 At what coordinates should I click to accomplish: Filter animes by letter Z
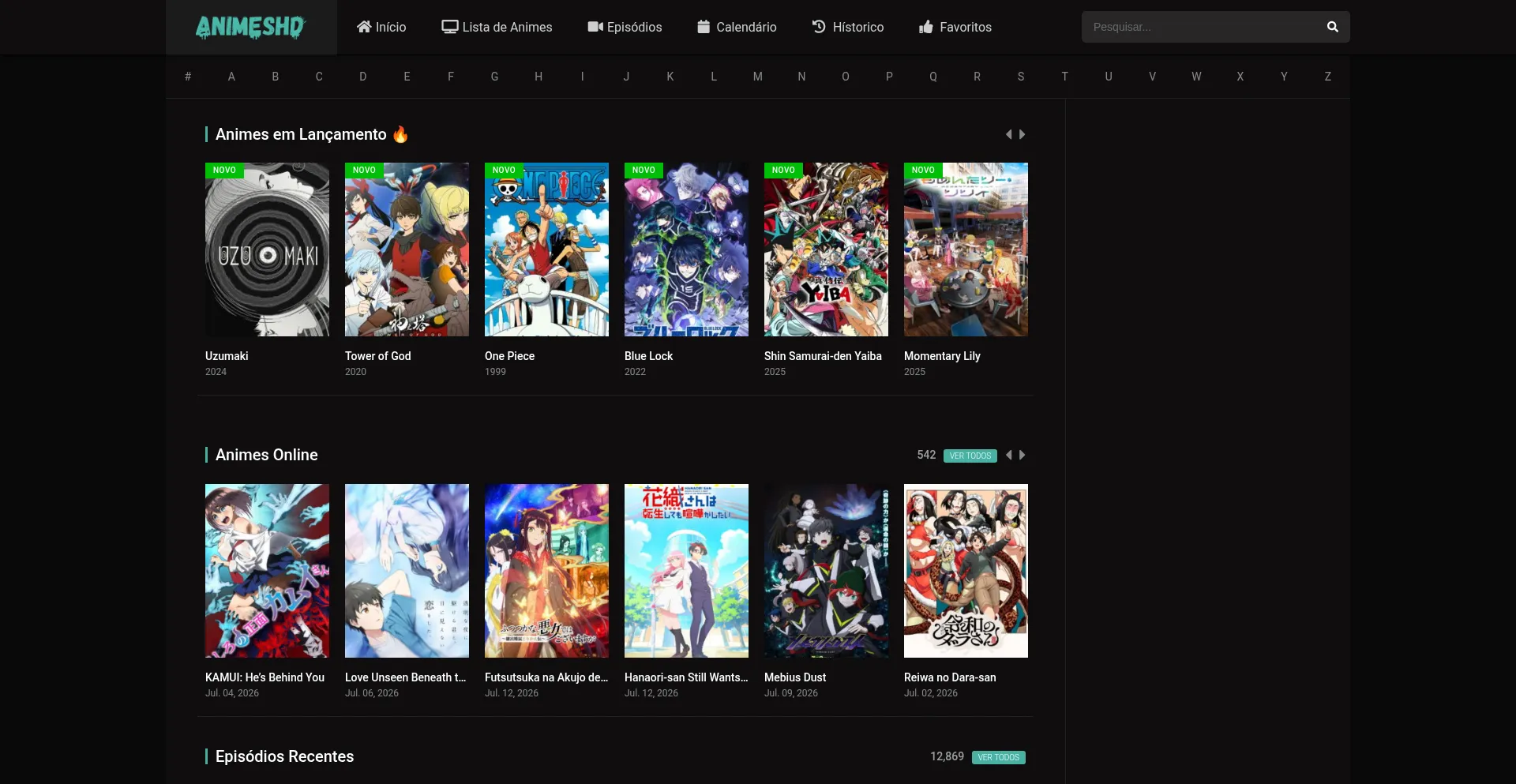coord(1328,77)
